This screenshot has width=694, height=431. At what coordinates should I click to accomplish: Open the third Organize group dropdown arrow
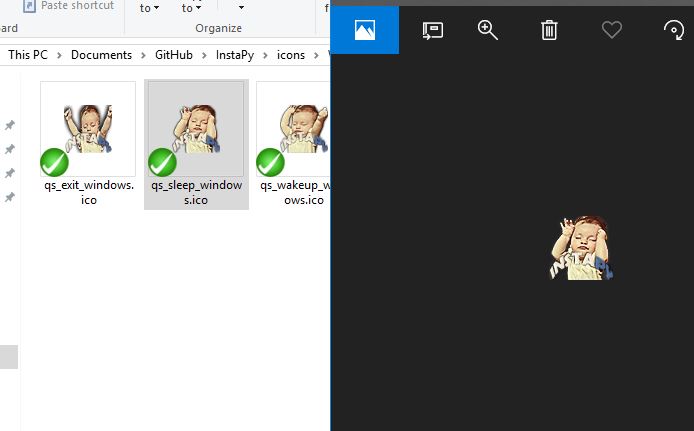[x=241, y=8]
